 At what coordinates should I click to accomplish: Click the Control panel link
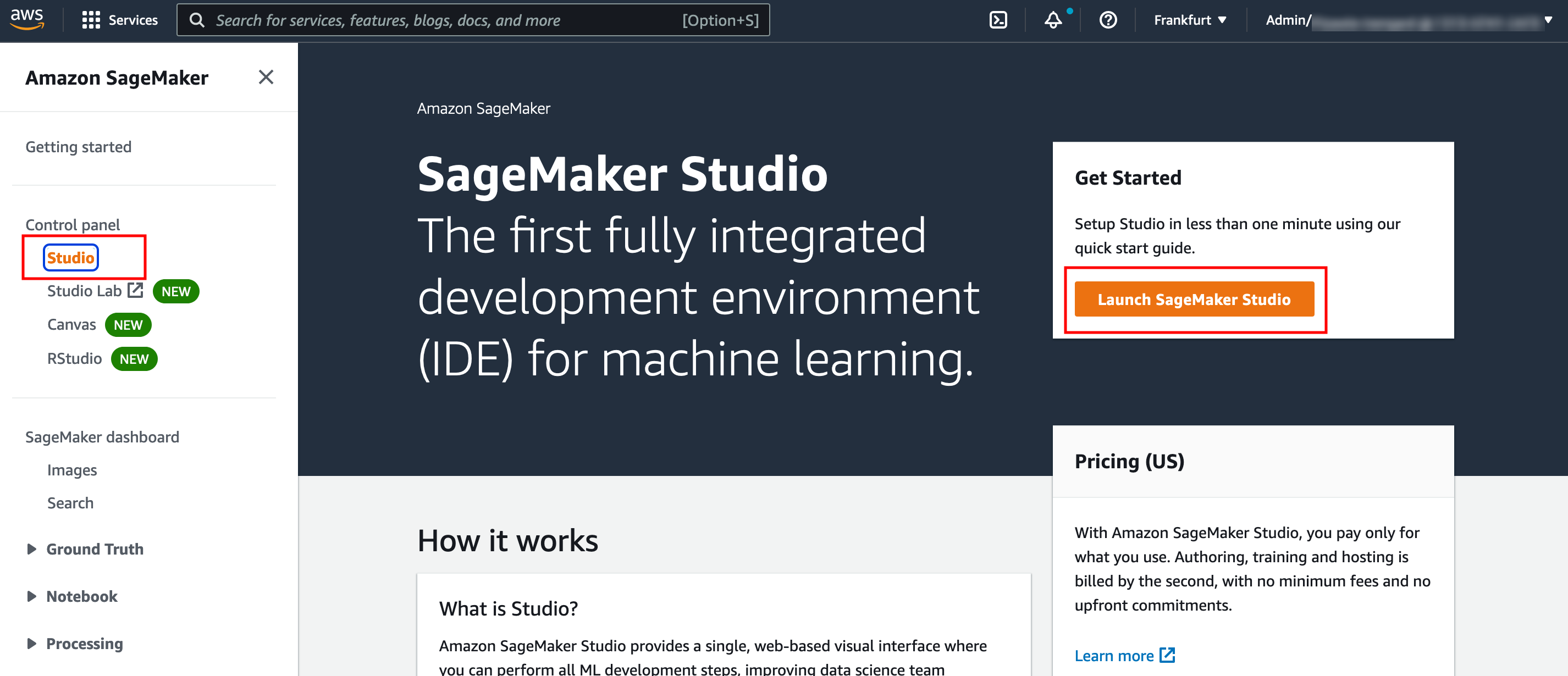(x=73, y=225)
